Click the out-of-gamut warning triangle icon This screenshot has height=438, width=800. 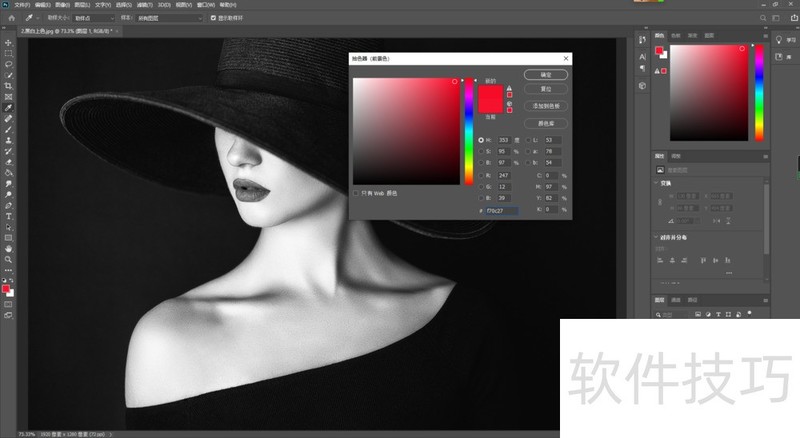(x=510, y=88)
